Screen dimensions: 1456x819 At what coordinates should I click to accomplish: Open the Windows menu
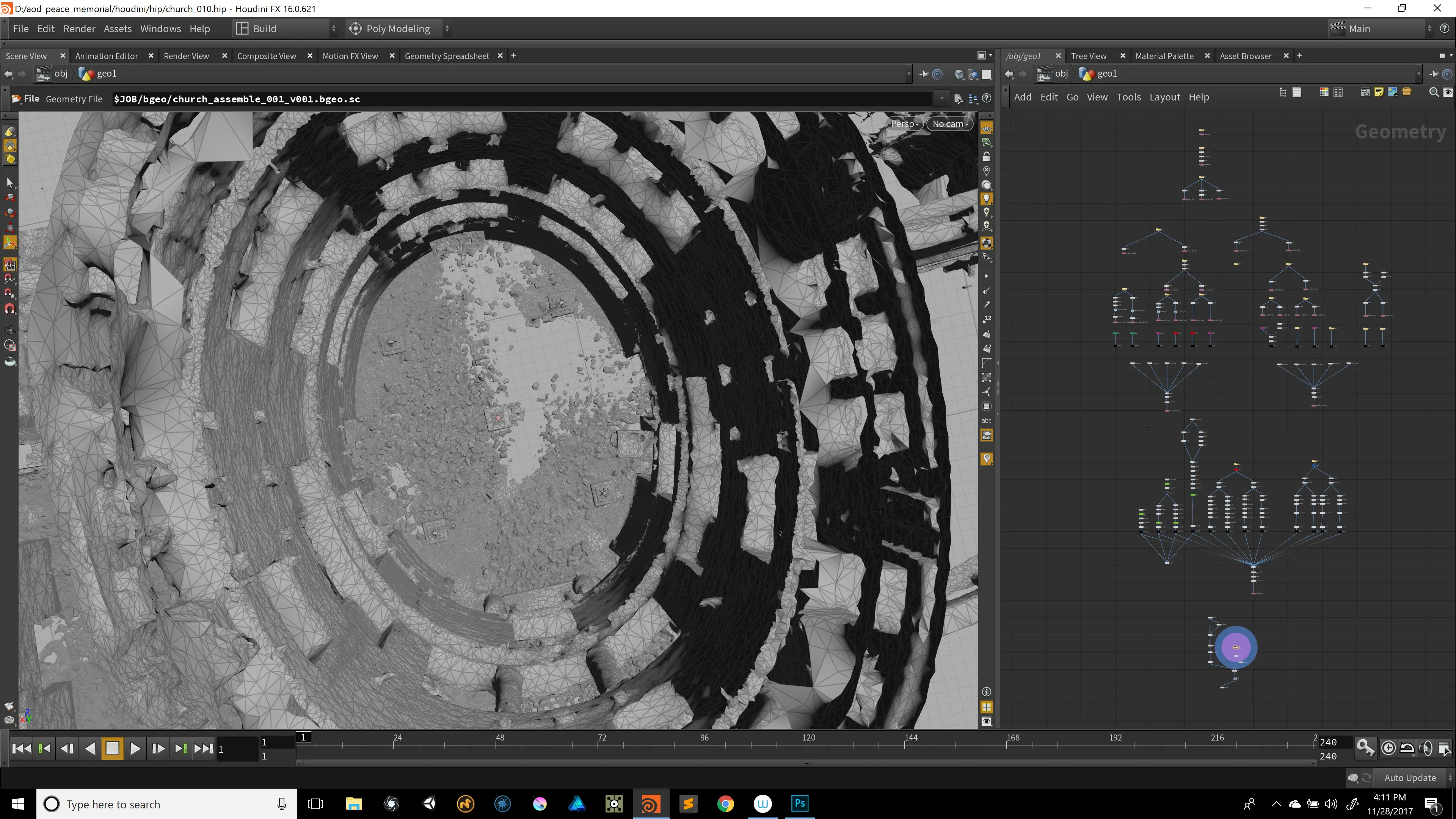coord(160,29)
